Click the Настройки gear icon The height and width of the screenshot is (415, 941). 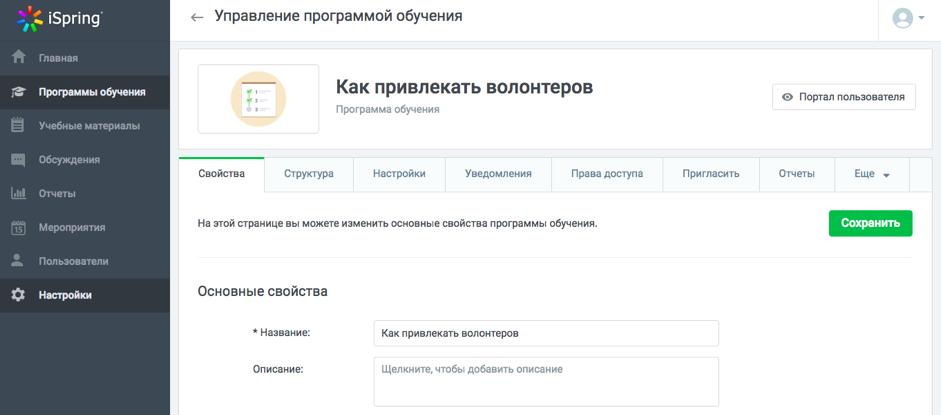click(x=18, y=295)
